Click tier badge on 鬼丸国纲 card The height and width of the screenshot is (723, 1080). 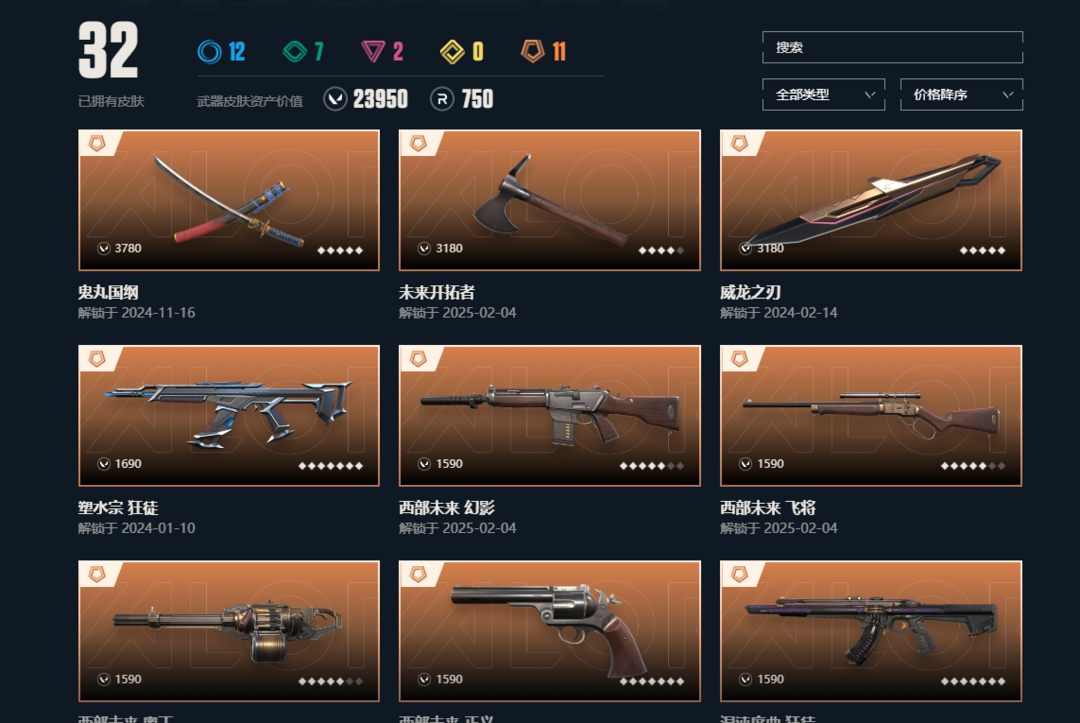pos(97,143)
